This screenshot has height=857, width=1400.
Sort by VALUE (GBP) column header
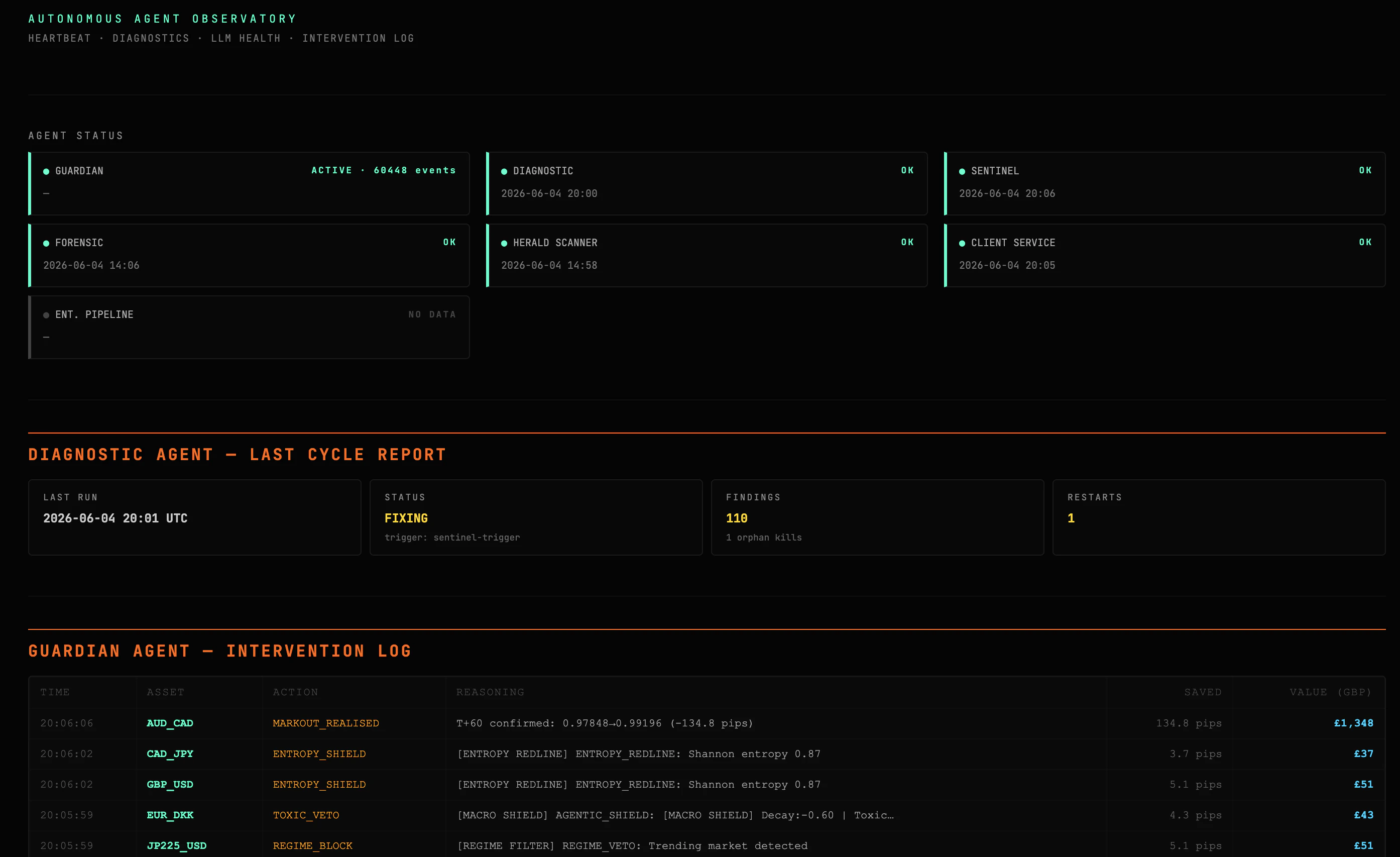coord(1330,692)
